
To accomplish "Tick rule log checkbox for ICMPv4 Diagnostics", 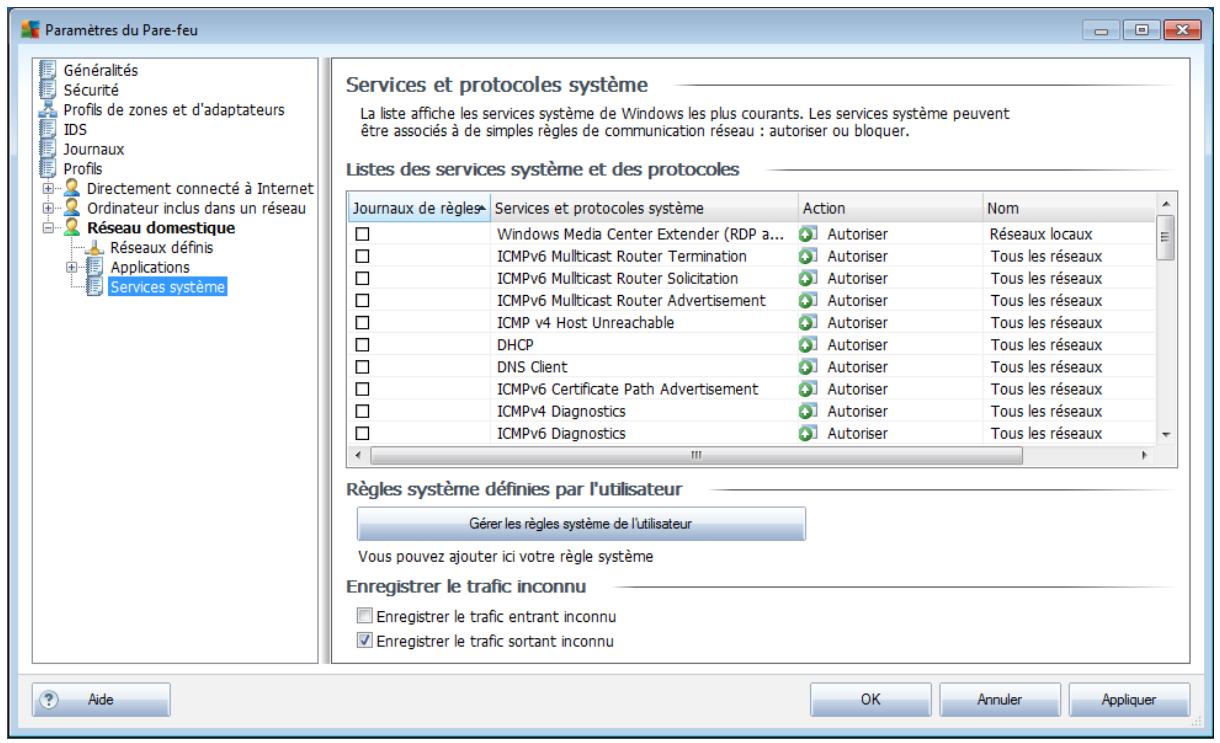I will tap(363, 411).
